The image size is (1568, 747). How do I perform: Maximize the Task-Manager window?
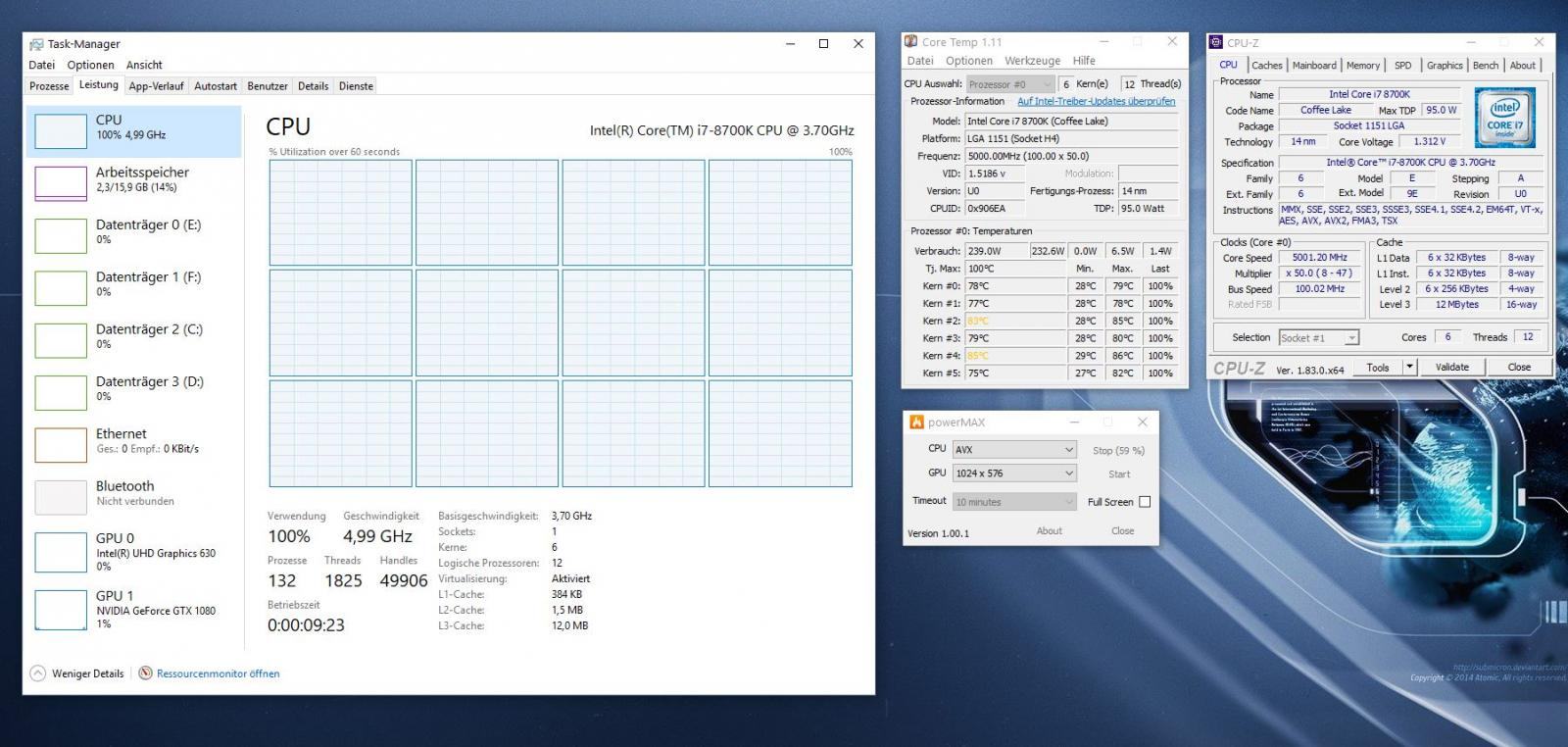coord(823,43)
